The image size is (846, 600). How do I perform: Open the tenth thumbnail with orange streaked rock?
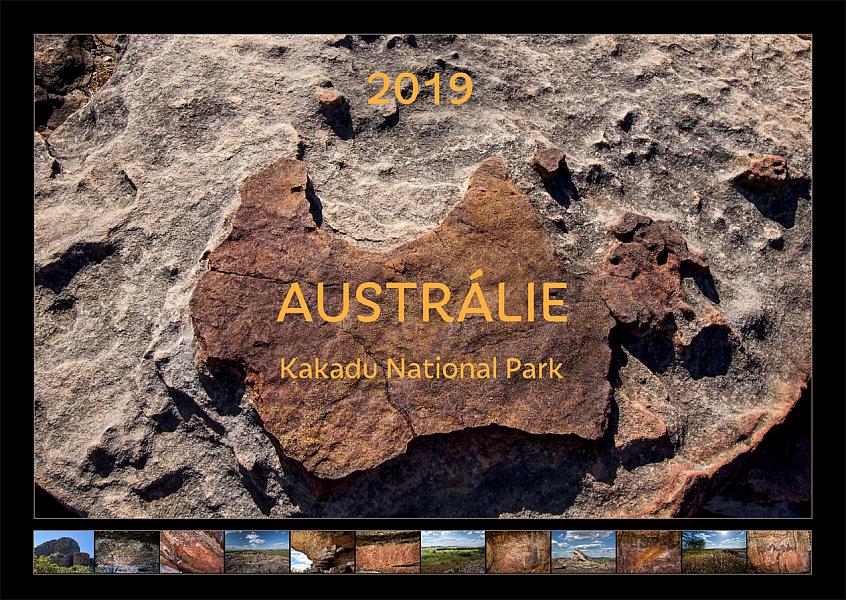(649, 551)
